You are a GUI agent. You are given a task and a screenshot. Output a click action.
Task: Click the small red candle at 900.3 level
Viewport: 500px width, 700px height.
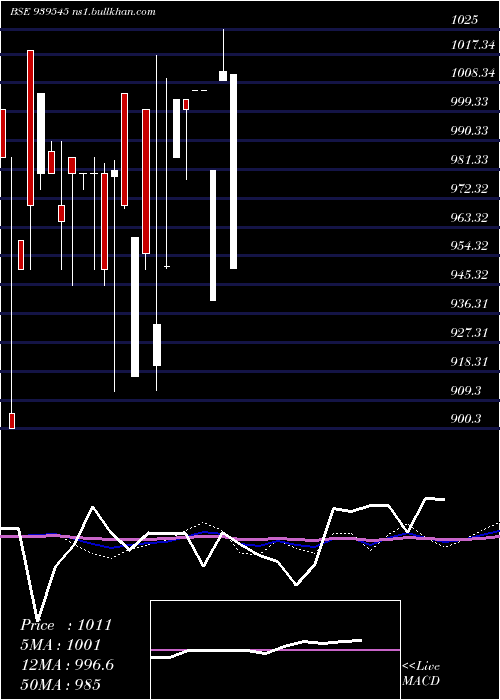tap(12, 421)
